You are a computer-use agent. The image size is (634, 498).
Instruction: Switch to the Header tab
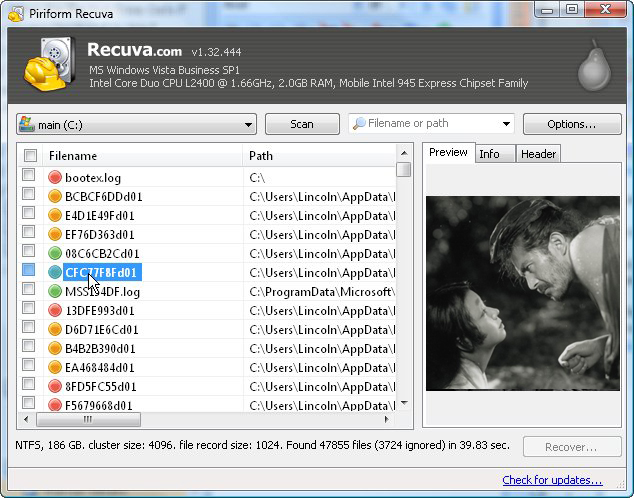[x=538, y=154]
